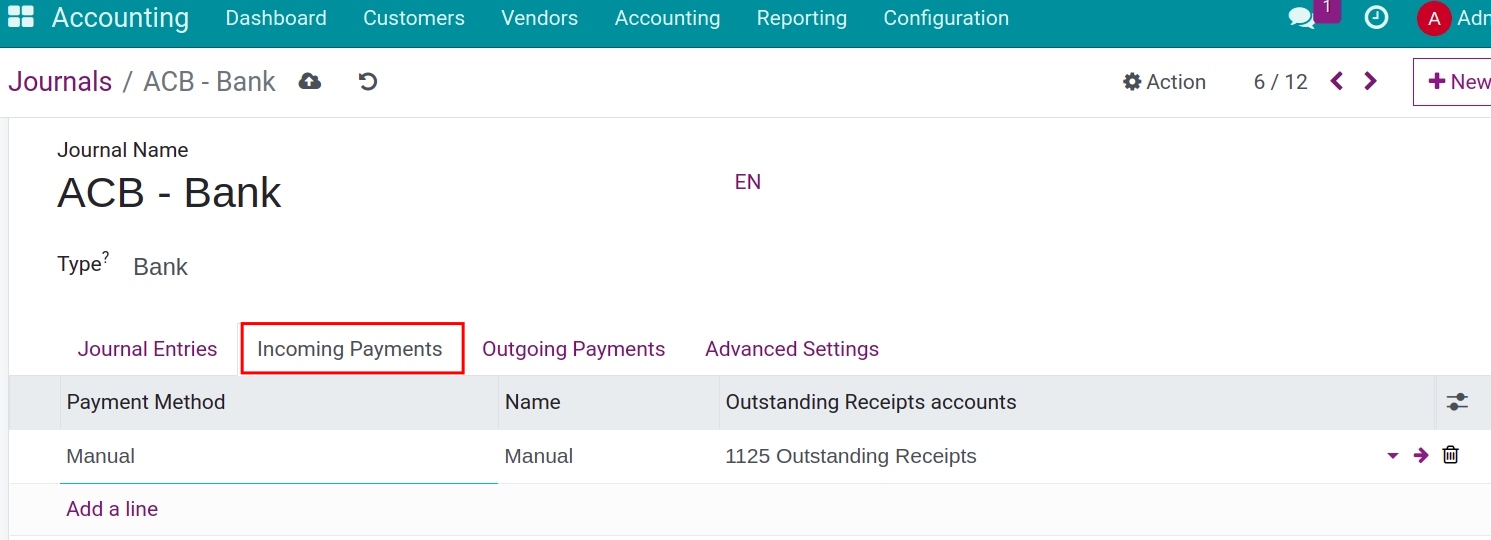Viewport: 1491px width, 540px height.
Task: Click the 1125 Outstanding Receipts account field
Action: click(x=1050, y=456)
